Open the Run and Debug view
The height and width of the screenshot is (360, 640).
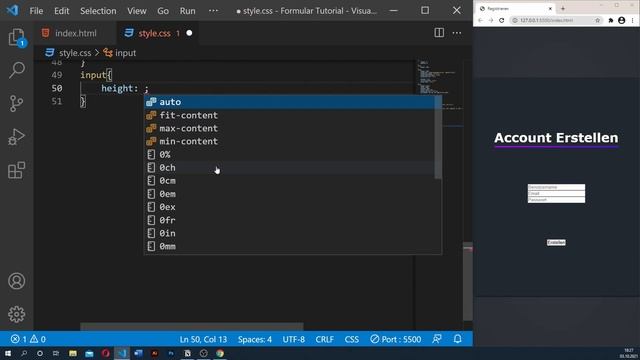(17, 137)
